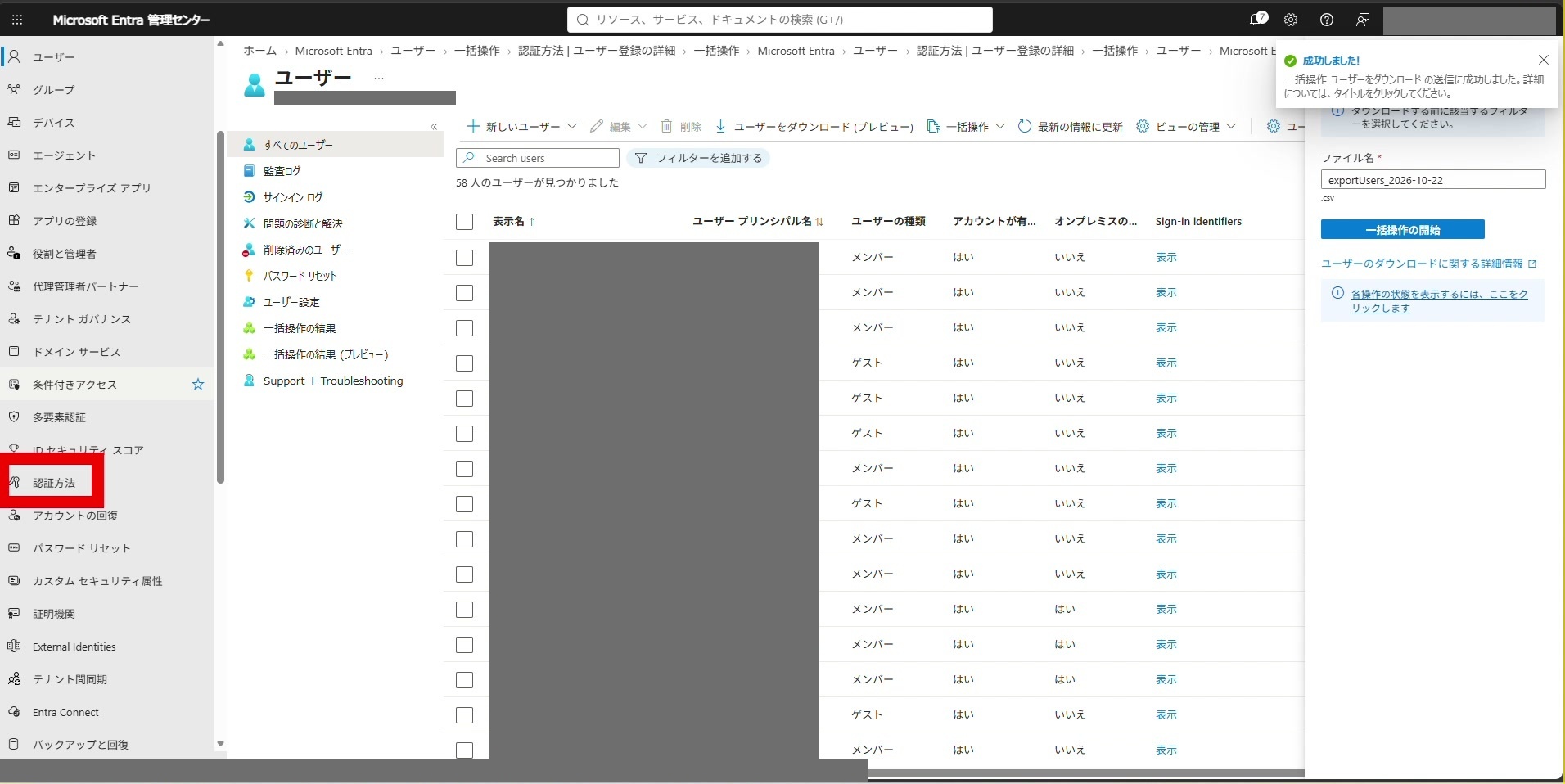Click the 最新の情報に更新 refresh icon
Screen dimensions: 1565x784
[x=1024, y=126]
